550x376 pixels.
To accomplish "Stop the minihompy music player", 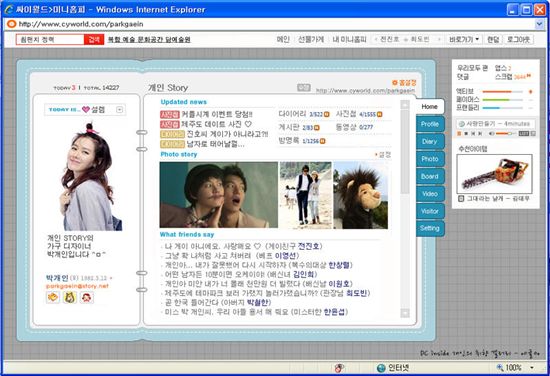I will pyautogui.click(x=466, y=134).
